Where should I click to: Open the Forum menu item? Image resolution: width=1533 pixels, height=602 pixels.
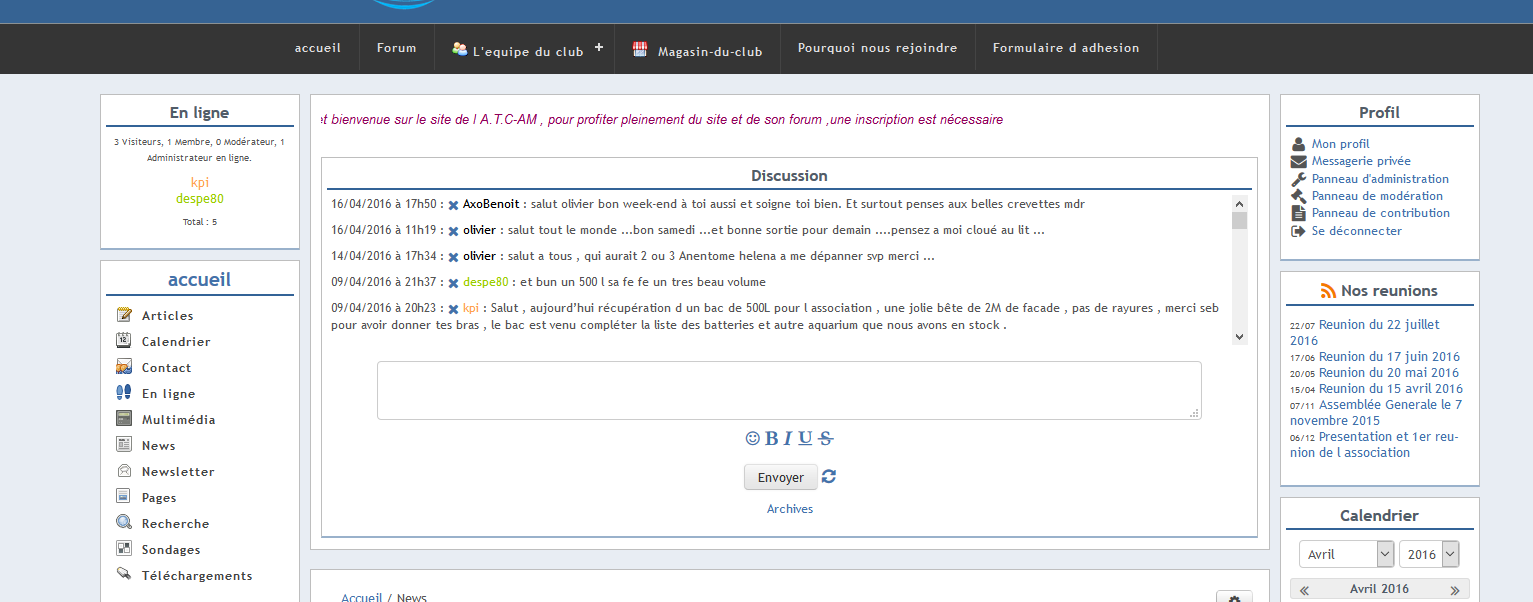[x=396, y=48]
